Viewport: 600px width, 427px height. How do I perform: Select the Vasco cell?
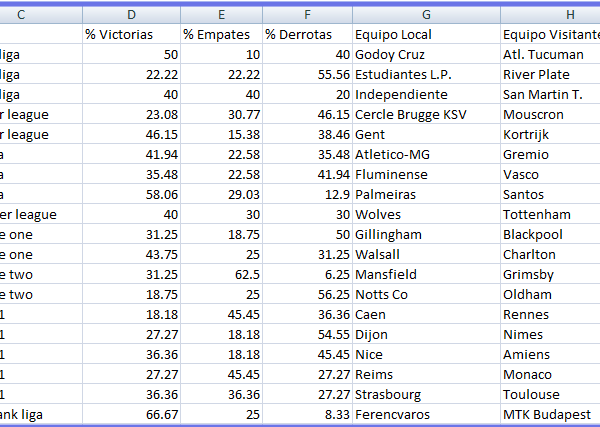tap(550, 174)
